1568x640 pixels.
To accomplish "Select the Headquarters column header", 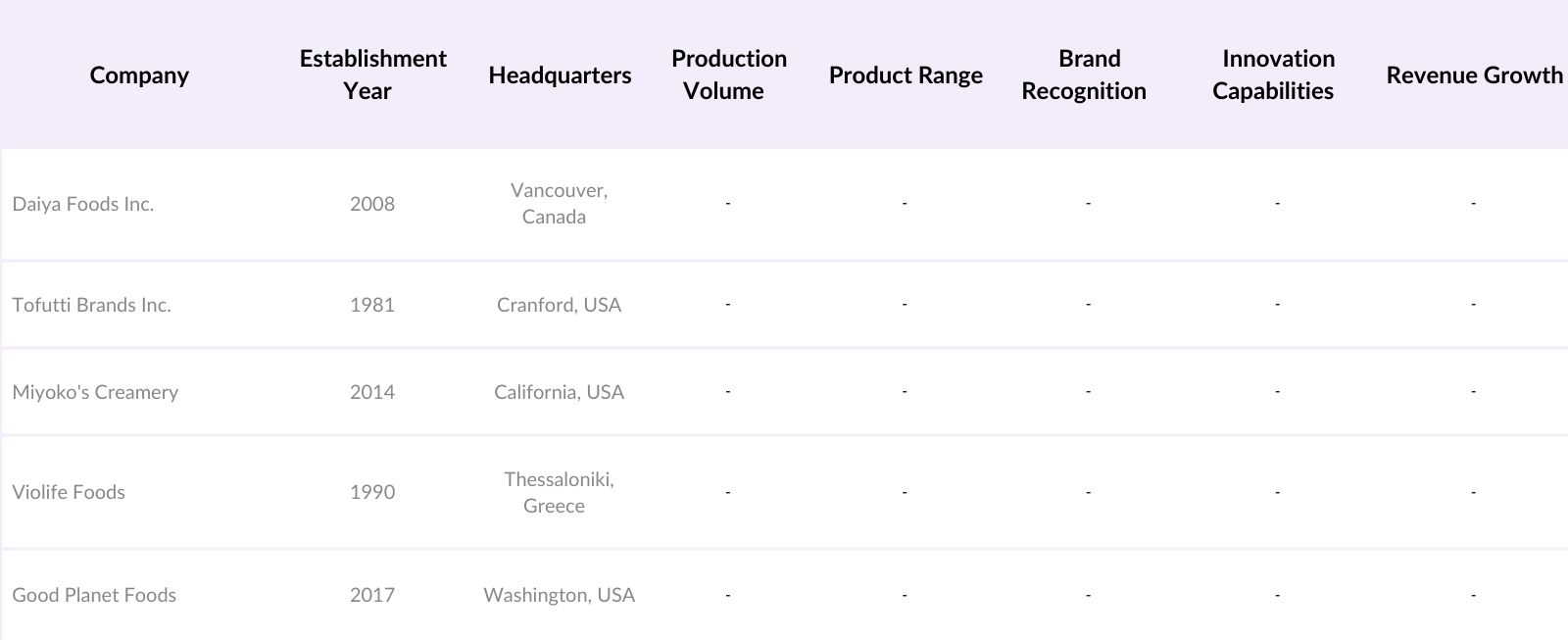I will [560, 75].
